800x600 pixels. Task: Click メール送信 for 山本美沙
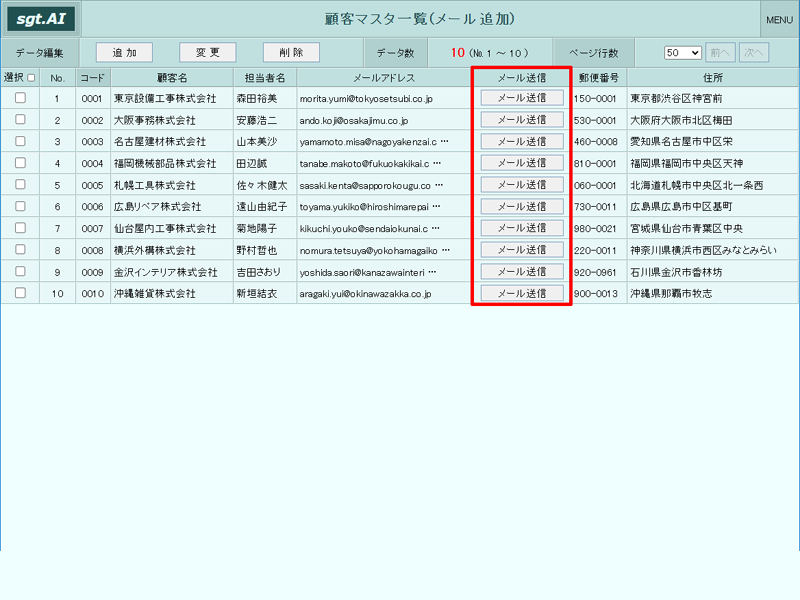point(522,141)
